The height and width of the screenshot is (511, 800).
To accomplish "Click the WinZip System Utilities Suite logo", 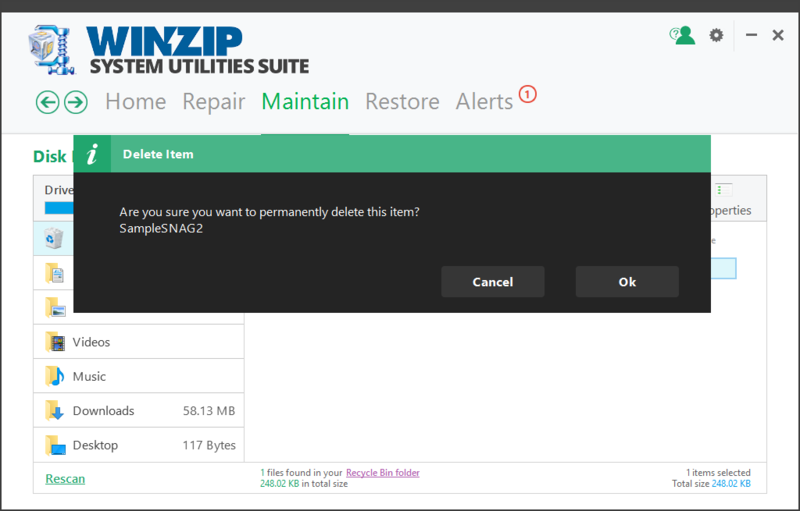I will (169, 50).
